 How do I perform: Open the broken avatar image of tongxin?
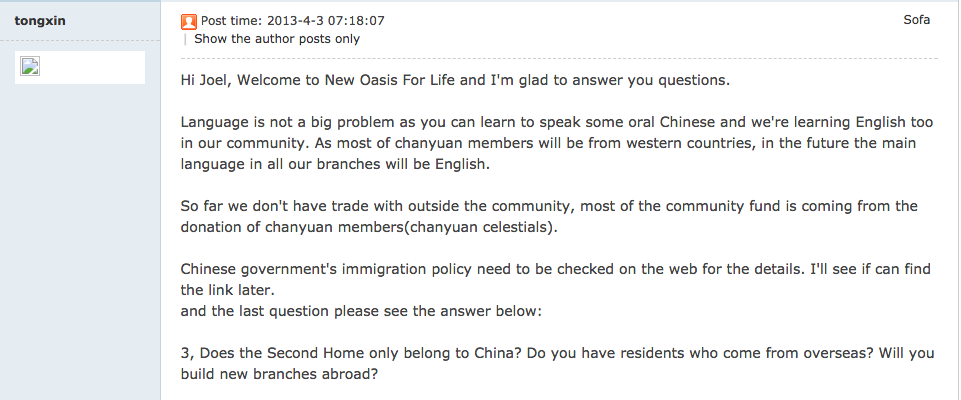30,66
